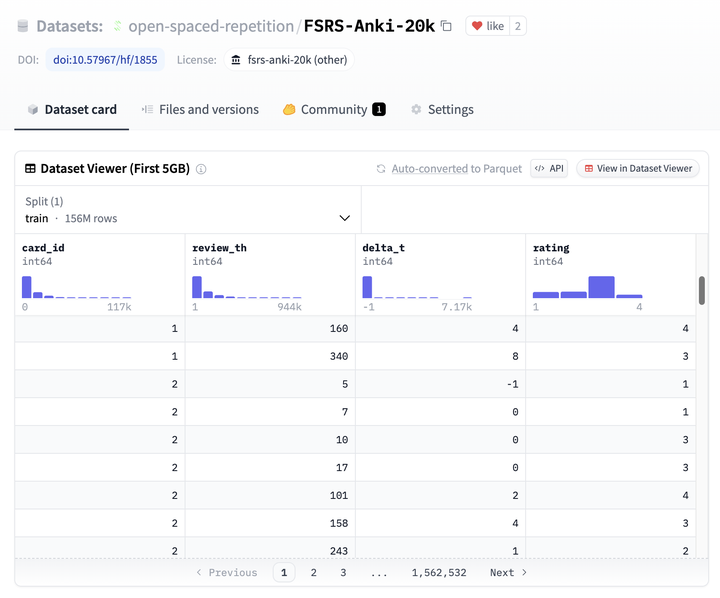Switch to the Community tab
The width and height of the screenshot is (720, 598).
pos(333,110)
